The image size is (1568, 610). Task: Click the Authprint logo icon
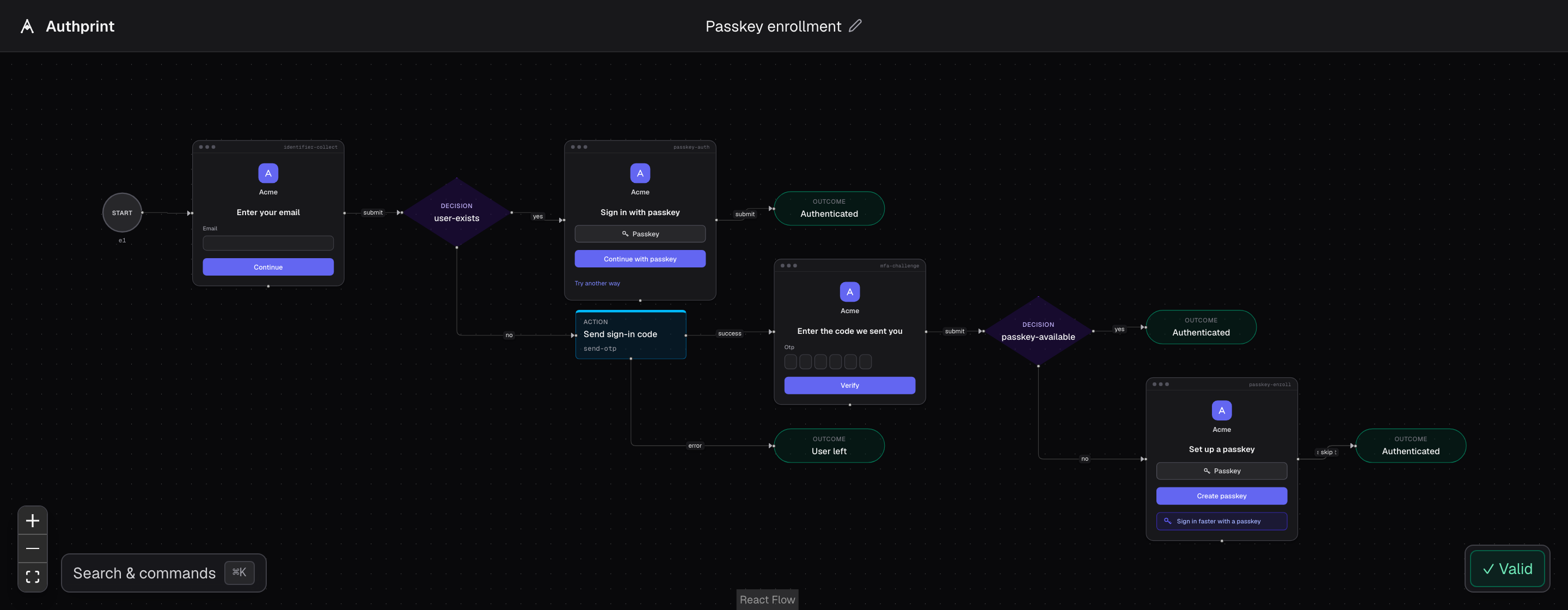coord(27,26)
